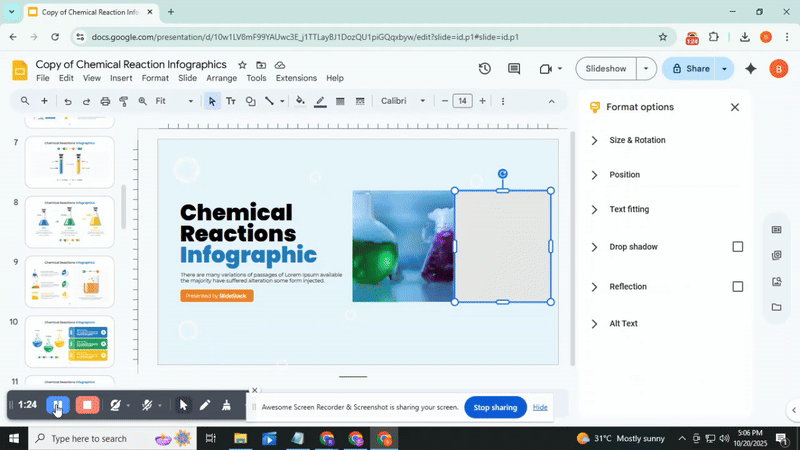This screenshot has height=450, width=800.
Task: Select slide 8 thumbnail
Action: [69, 221]
